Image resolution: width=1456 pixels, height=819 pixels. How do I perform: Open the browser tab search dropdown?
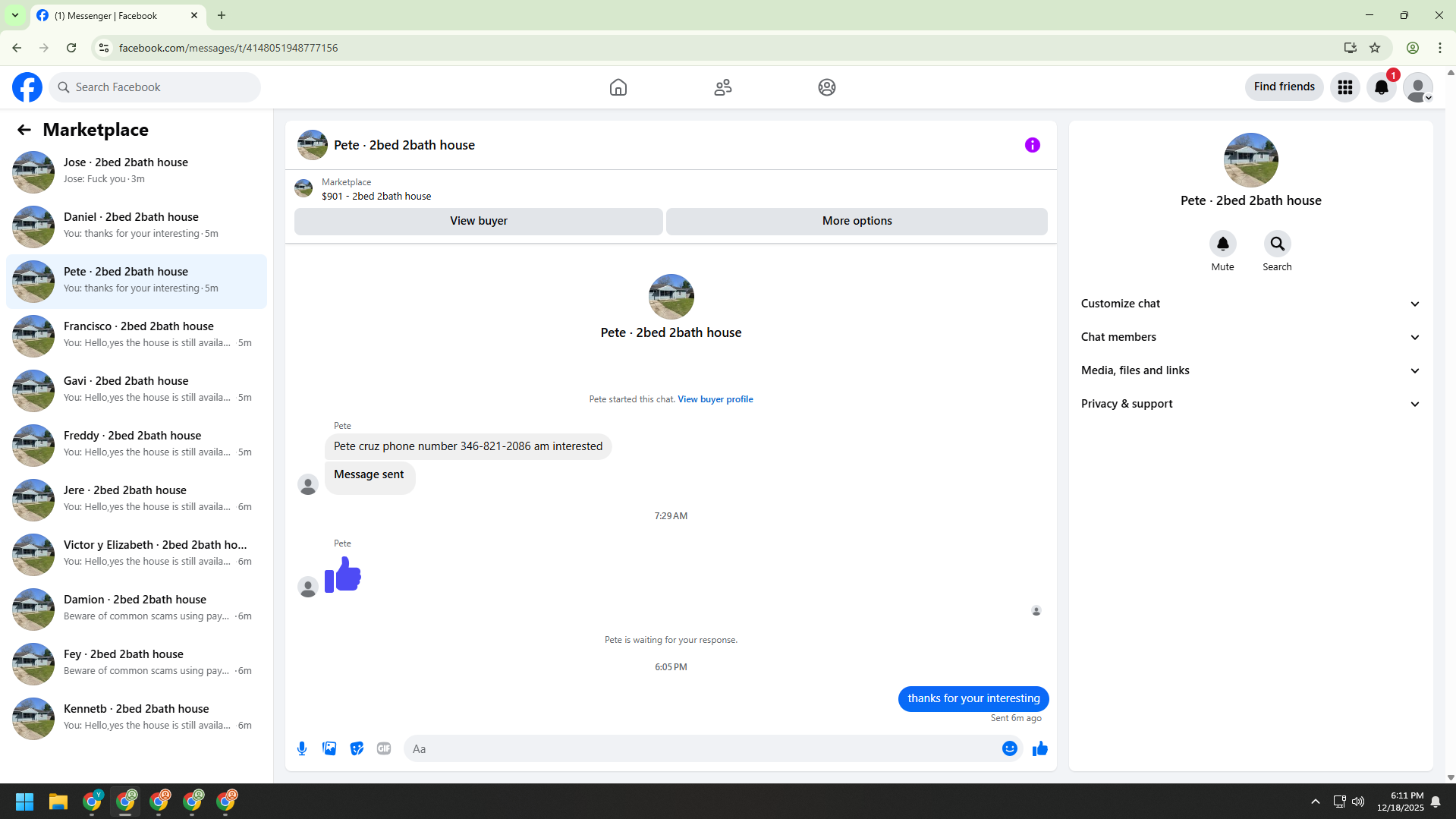(x=15, y=15)
